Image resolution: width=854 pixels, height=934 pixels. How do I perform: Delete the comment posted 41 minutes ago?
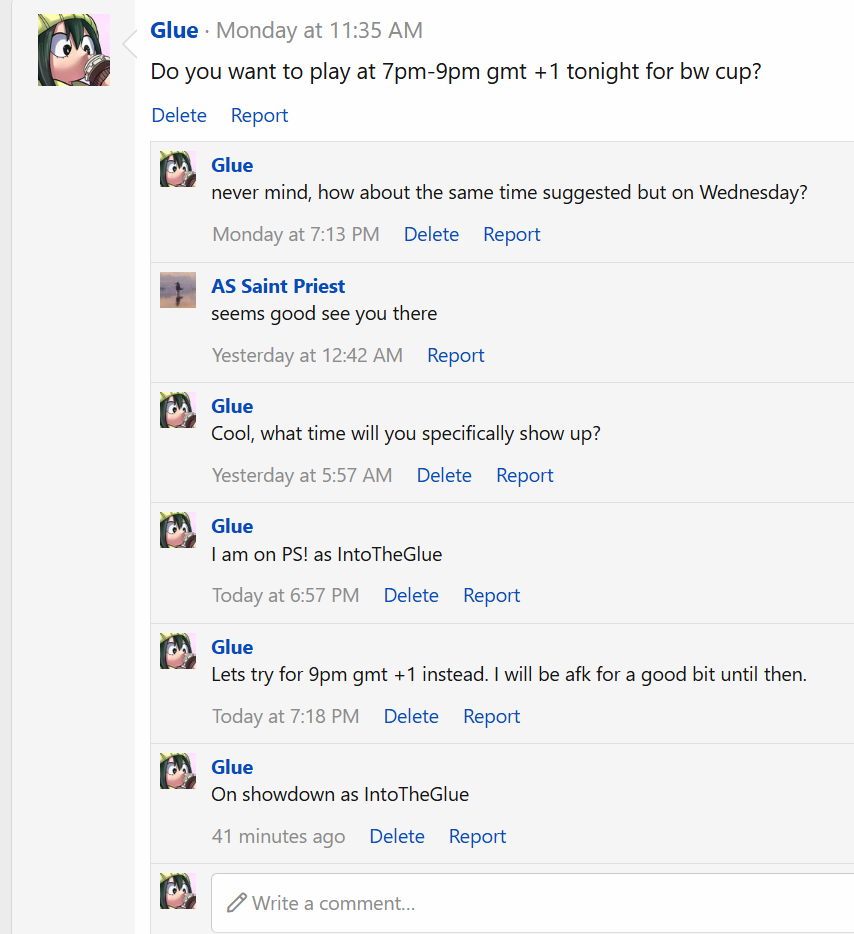pyautogui.click(x=397, y=836)
